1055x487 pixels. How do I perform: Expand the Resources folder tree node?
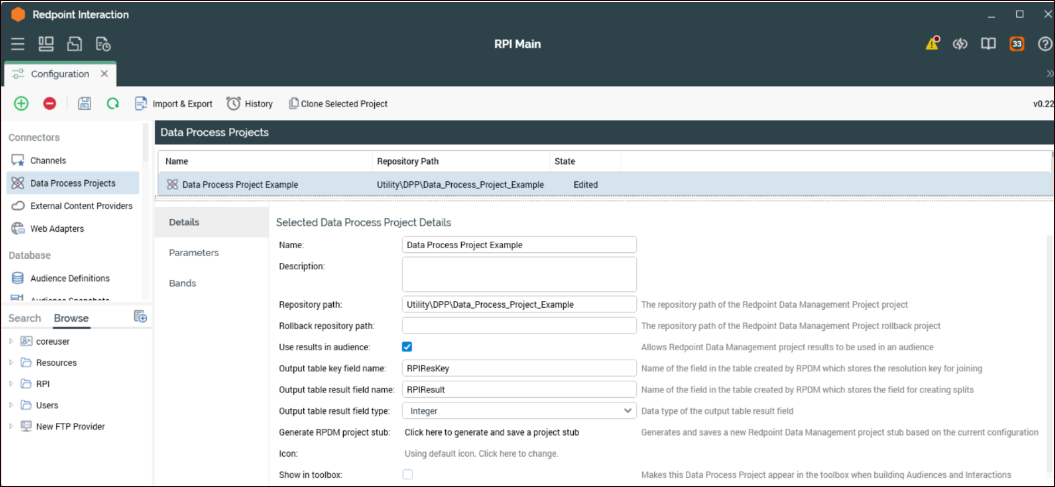click(11, 363)
